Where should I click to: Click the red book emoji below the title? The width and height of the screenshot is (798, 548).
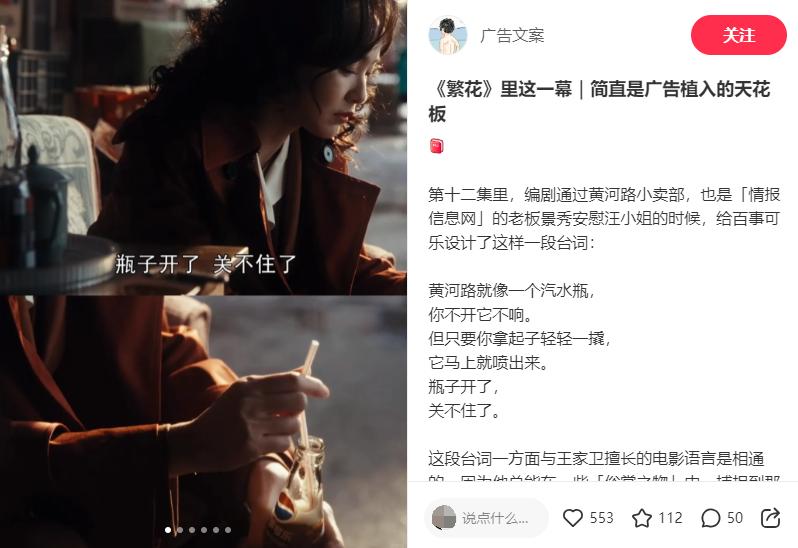(437, 146)
